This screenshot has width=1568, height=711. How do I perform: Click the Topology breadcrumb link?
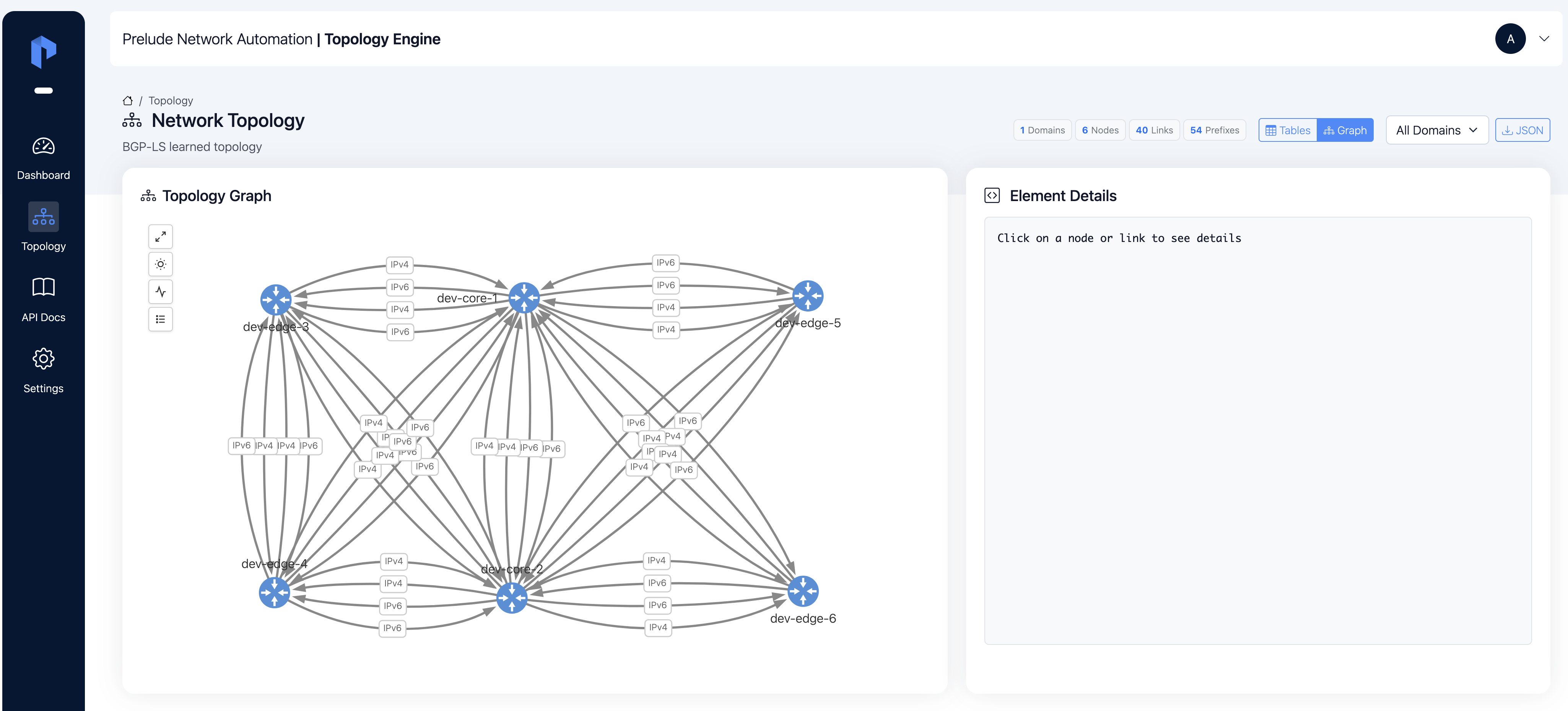pos(171,101)
